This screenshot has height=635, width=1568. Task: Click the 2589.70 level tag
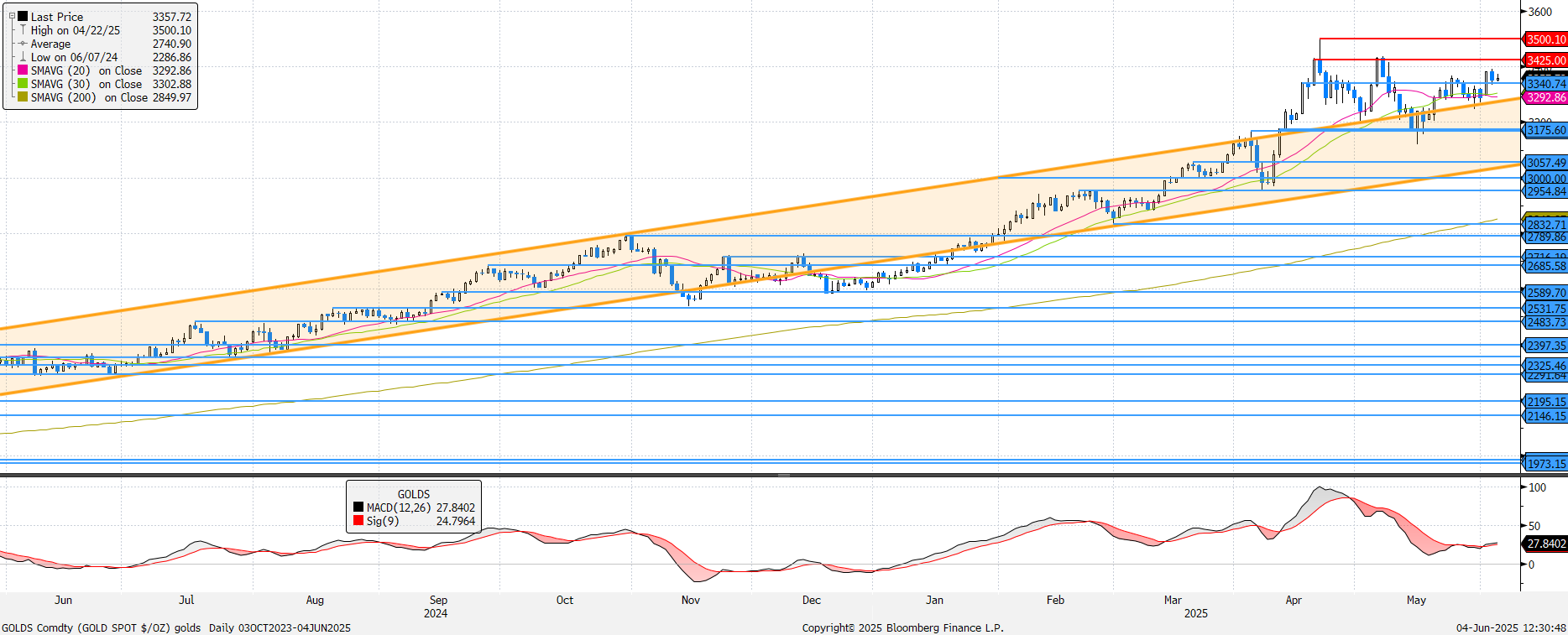pyautogui.click(x=1544, y=293)
